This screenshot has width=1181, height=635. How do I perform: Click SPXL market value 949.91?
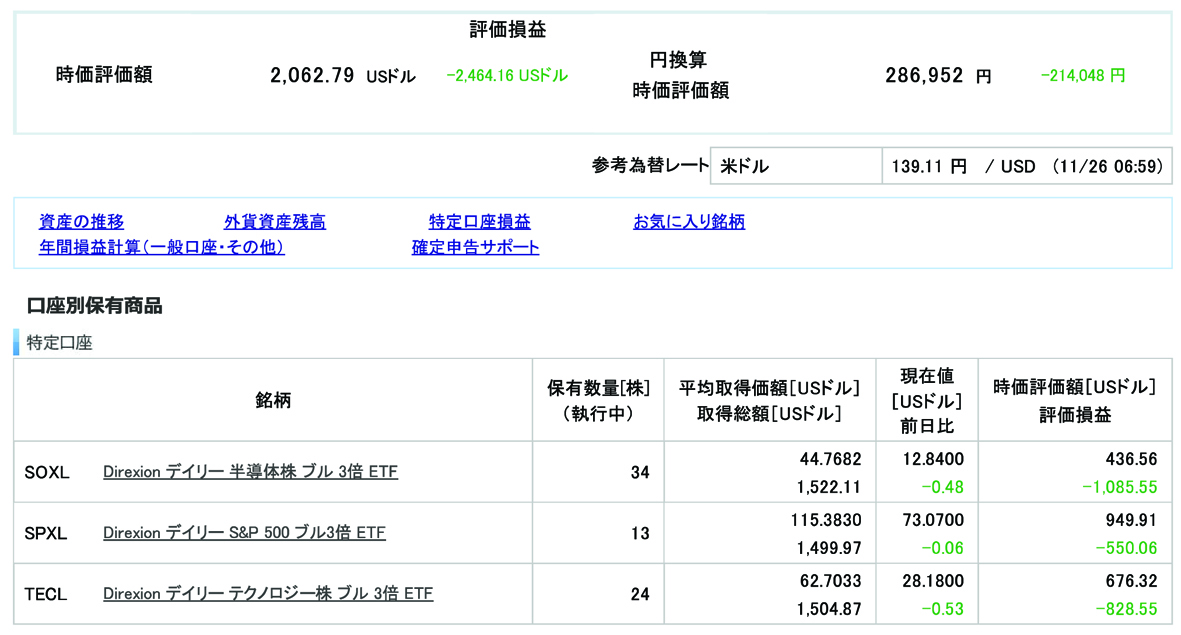coord(1131,520)
